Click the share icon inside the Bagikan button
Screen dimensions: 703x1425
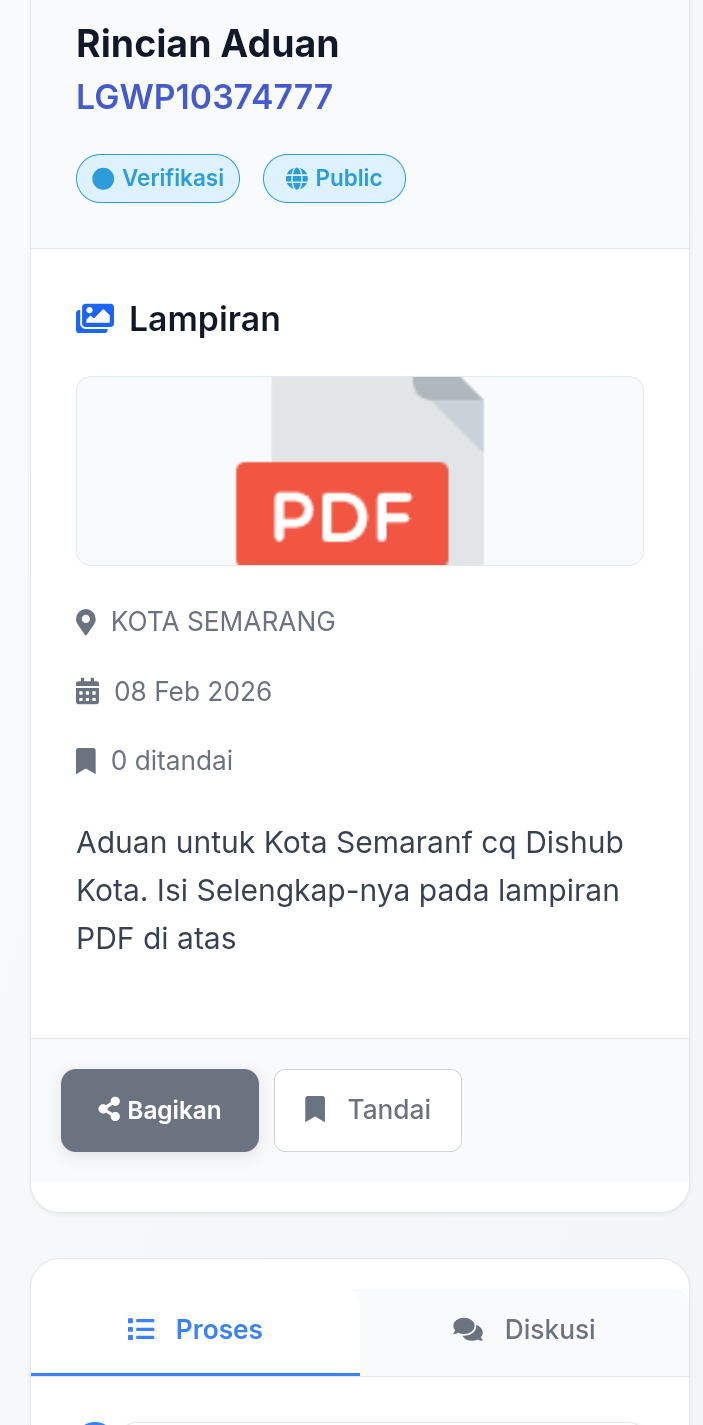pyautogui.click(x=110, y=1109)
